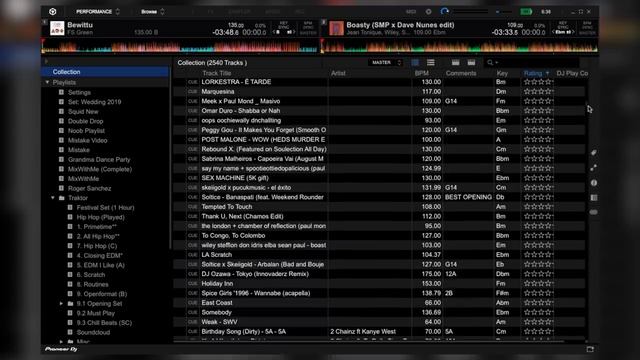The height and width of the screenshot is (360, 640).
Task: Open the My Tag icon in right sidebar
Action: 594,153
